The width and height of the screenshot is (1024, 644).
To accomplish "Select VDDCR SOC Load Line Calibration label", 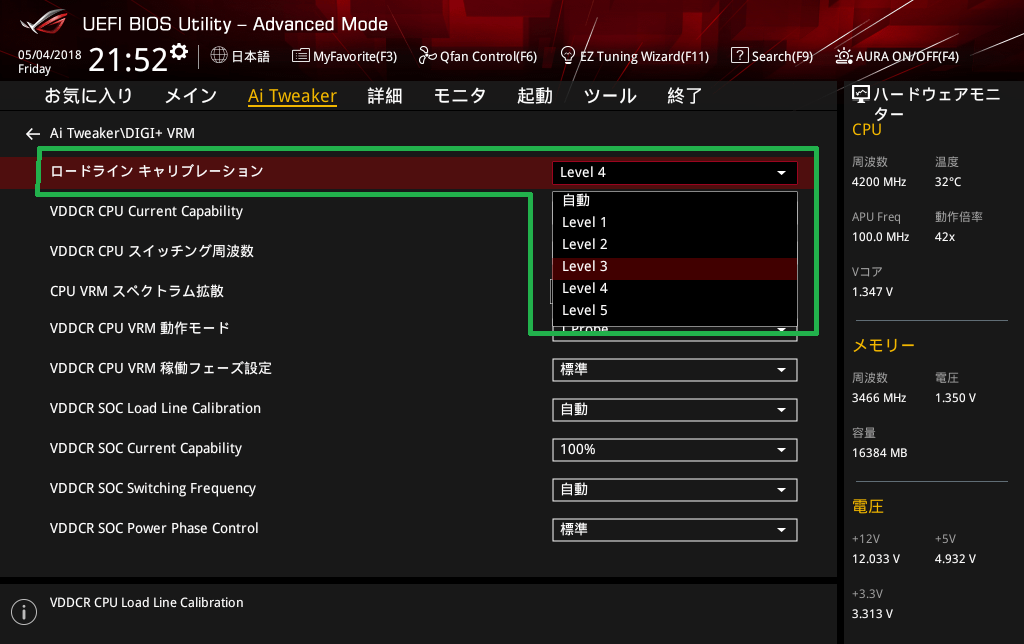I will tap(155, 408).
